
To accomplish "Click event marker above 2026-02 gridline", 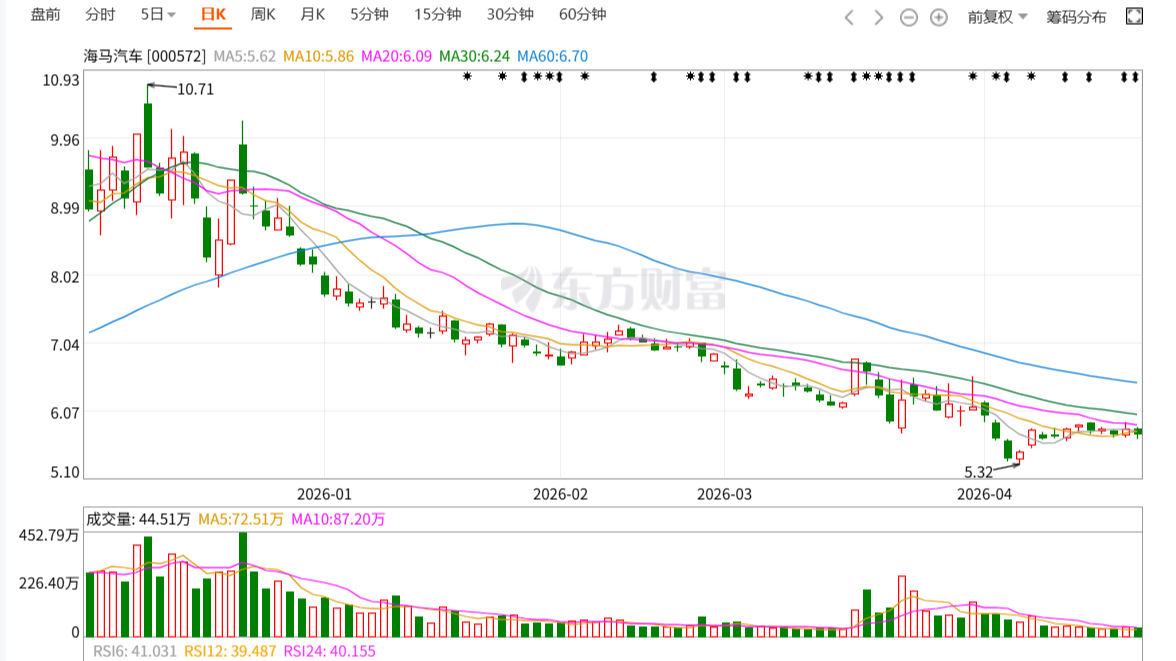I will click(560, 76).
